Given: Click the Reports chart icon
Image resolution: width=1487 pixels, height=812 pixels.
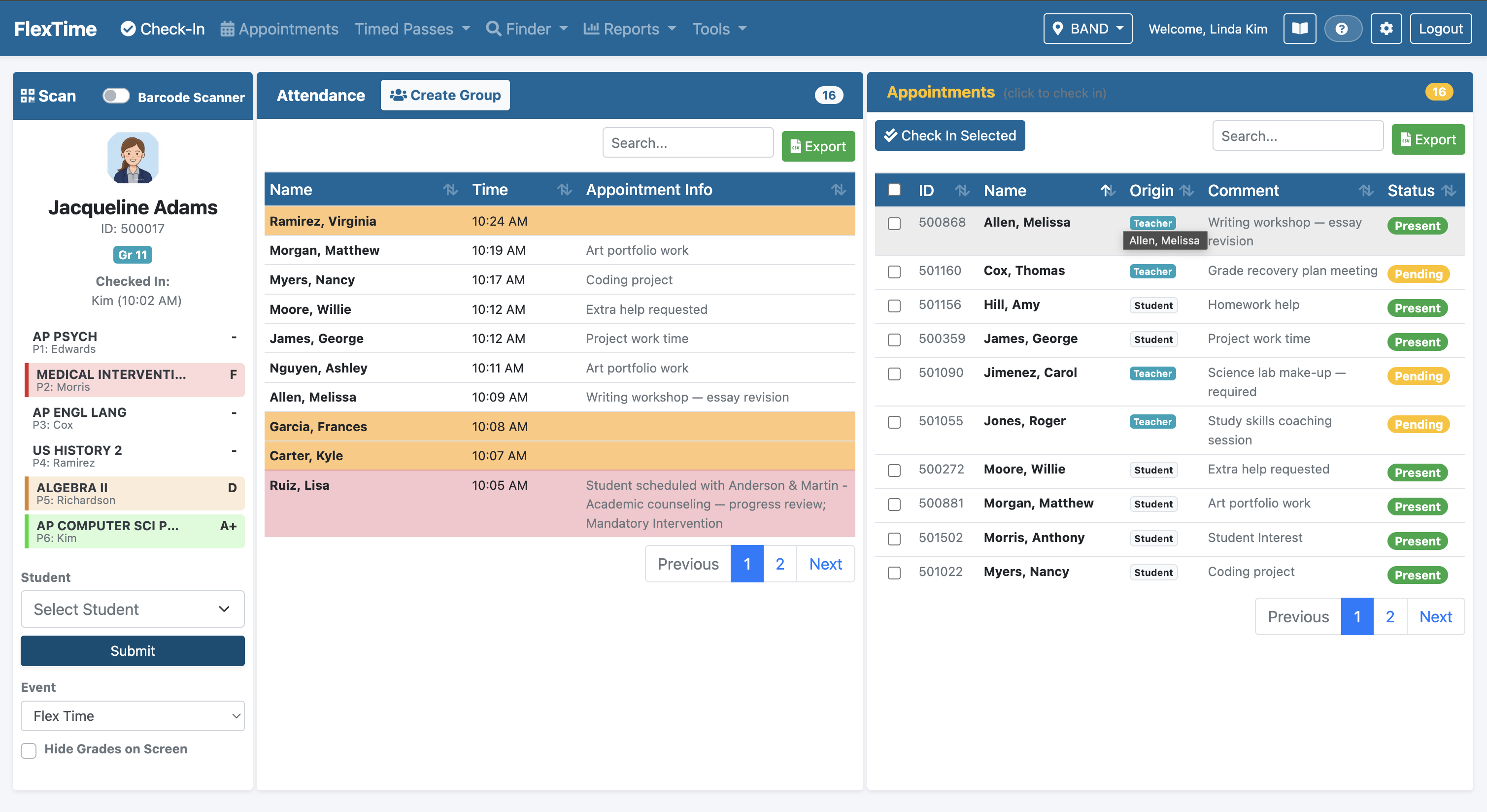Looking at the screenshot, I should 591,28.
